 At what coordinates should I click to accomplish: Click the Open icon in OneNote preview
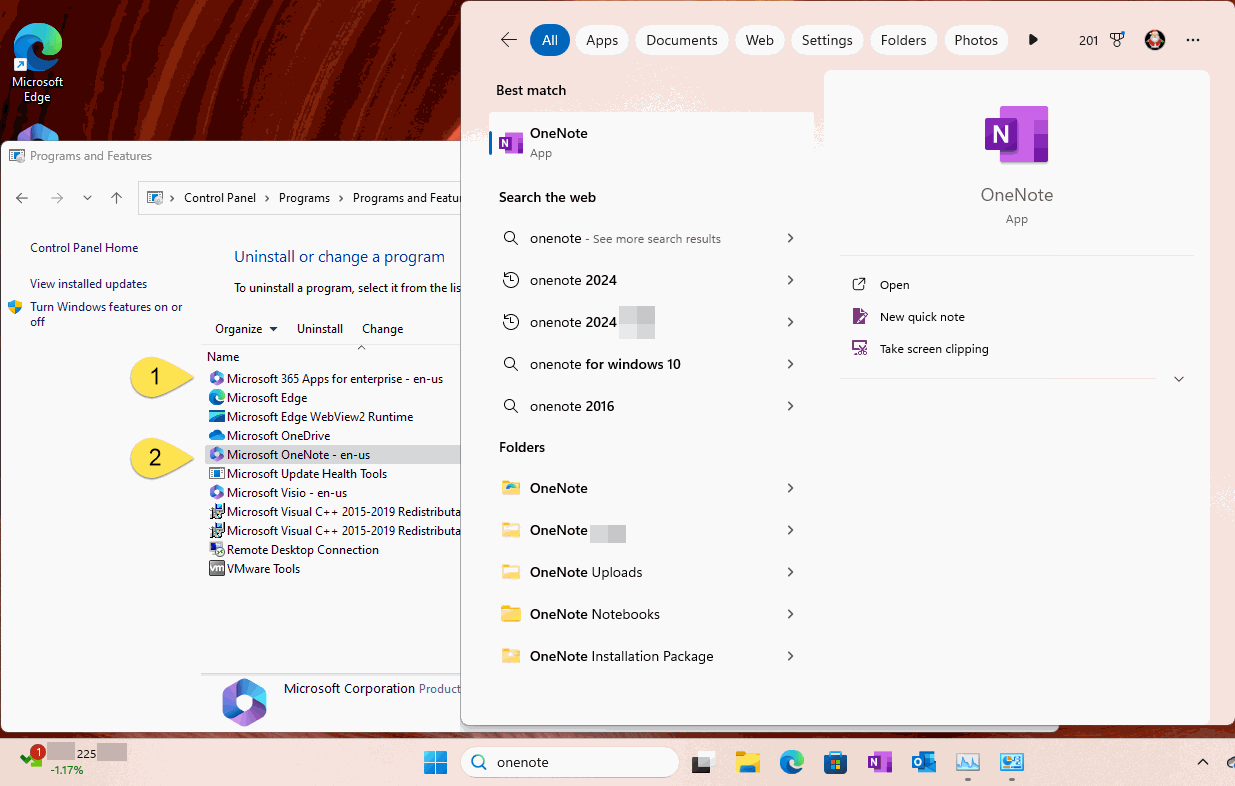click(859, 285)
